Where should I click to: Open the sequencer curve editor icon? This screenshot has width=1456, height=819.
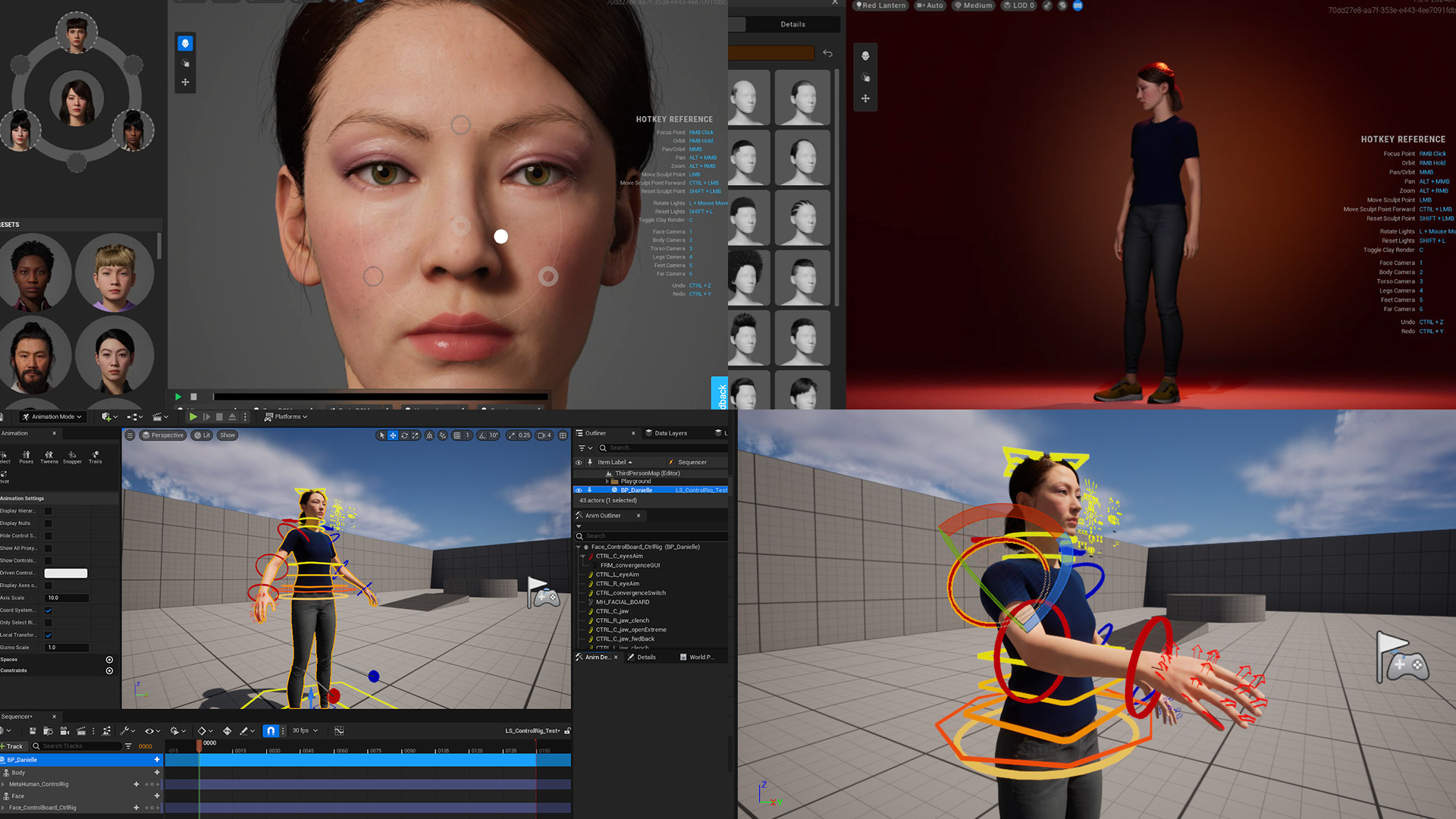[x=339, y=731]
